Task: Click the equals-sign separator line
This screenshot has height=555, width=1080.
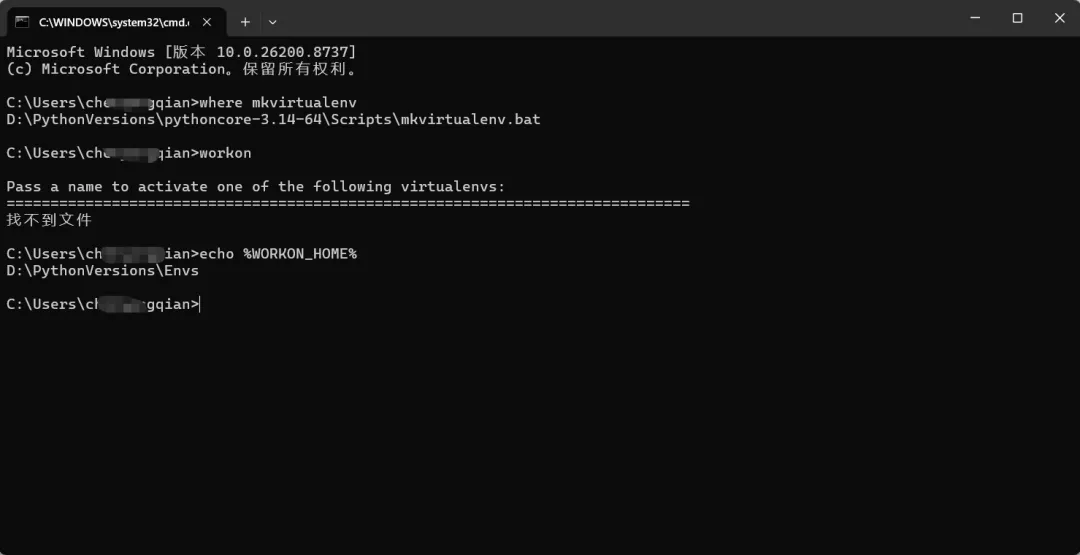Action: 348,204
